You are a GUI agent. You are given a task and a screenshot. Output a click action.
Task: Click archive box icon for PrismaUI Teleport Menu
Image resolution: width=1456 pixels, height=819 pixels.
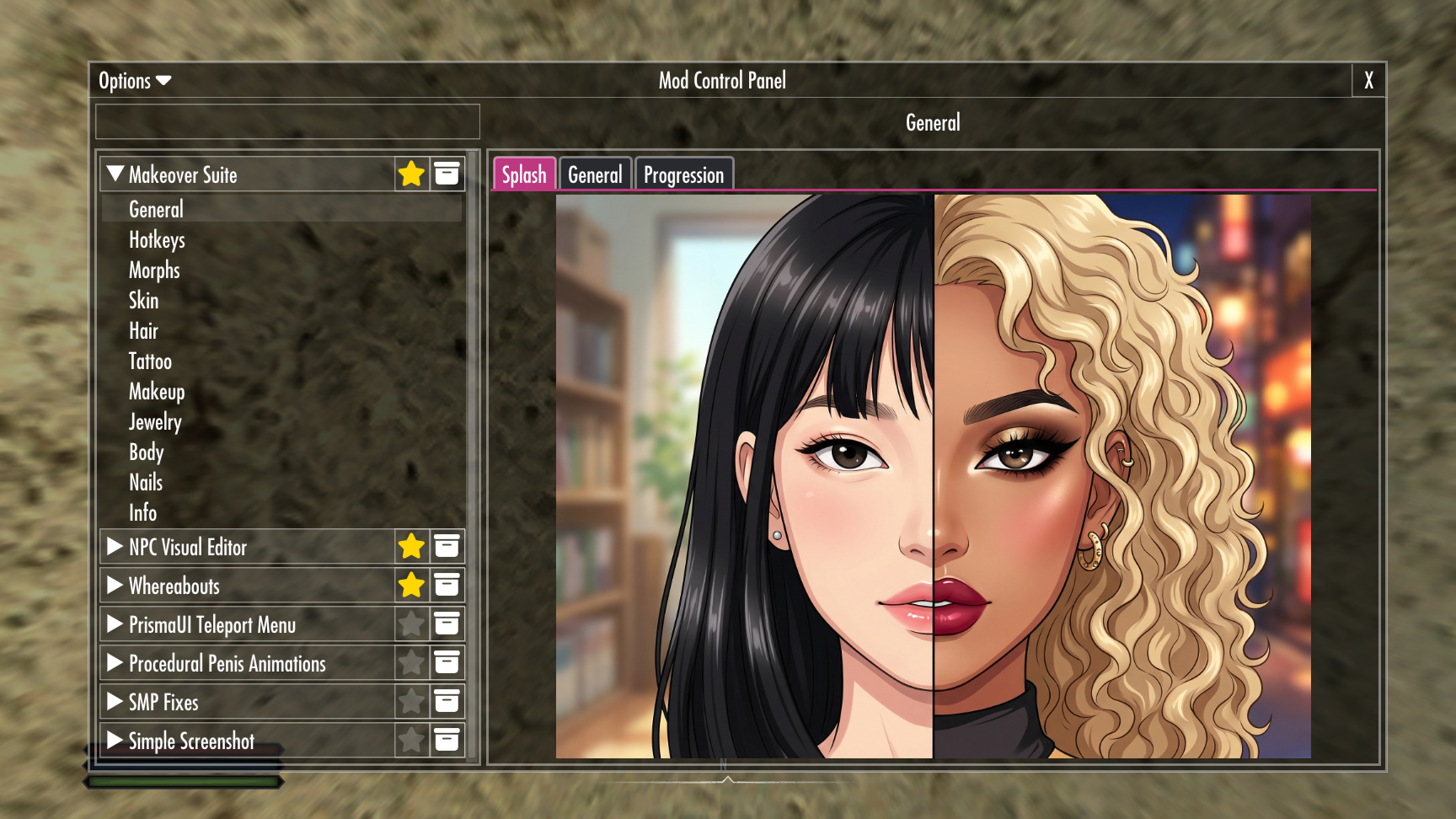click(x=447, y=624)
